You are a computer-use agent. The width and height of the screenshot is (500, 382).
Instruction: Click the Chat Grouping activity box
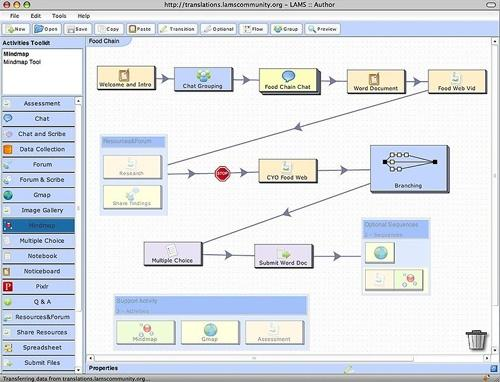coord(203,79)
